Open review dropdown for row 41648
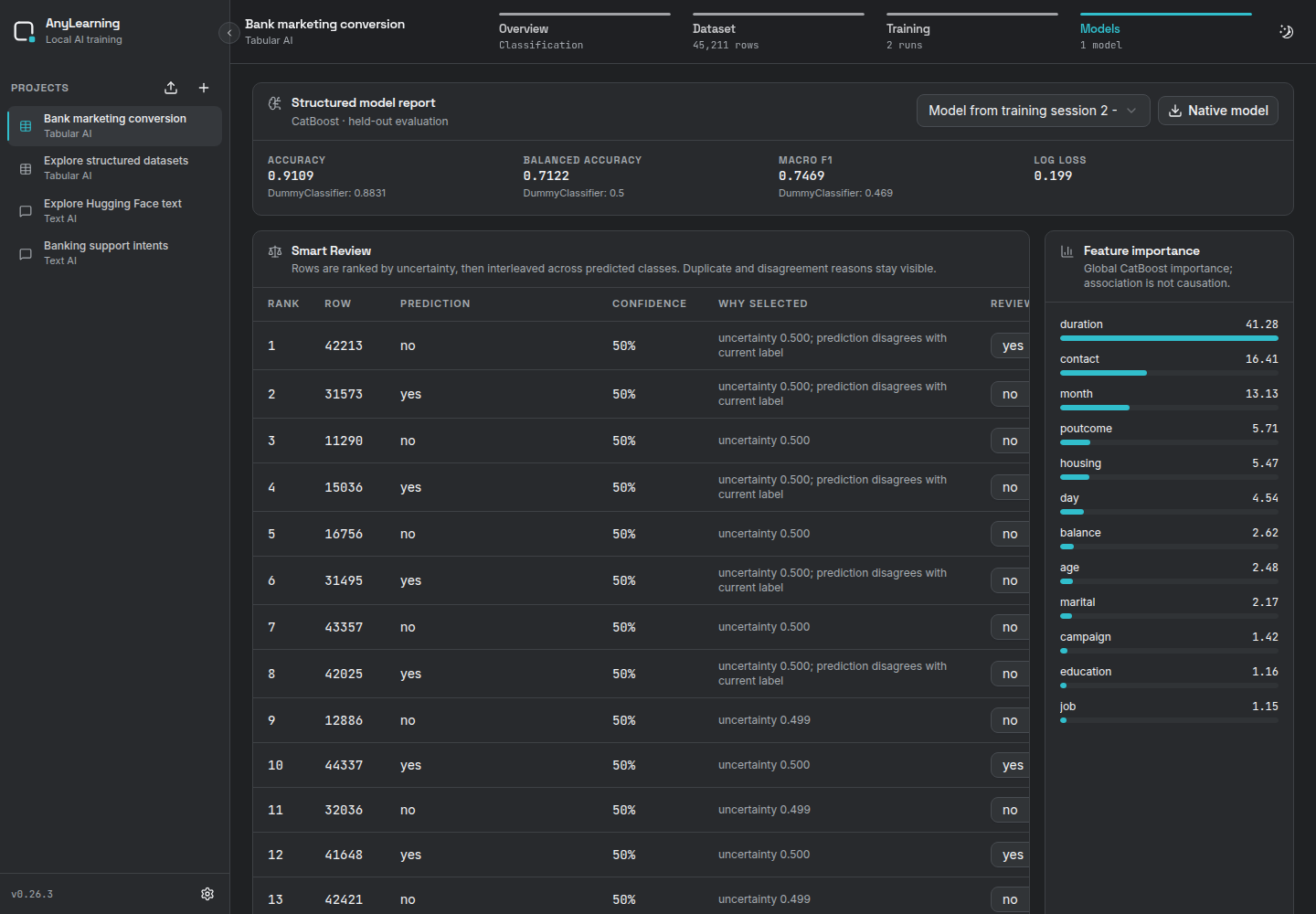 (1011, 855)
